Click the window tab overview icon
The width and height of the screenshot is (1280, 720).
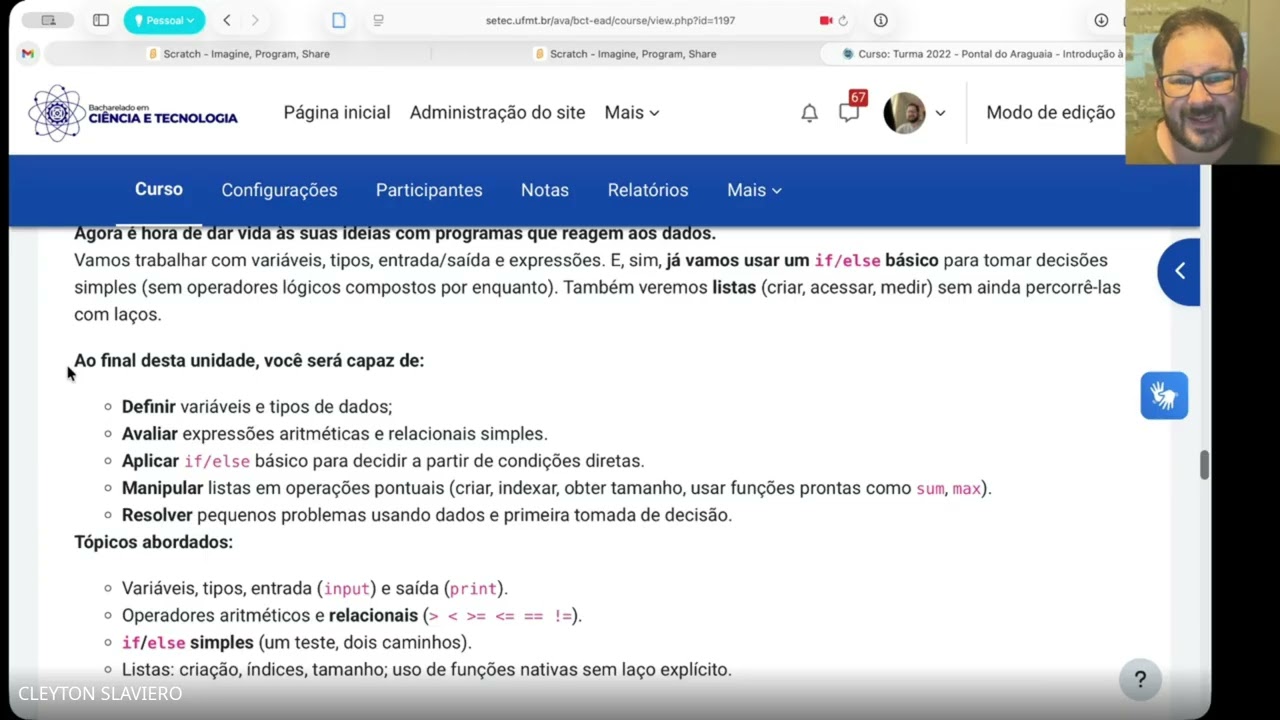[47, 20]
